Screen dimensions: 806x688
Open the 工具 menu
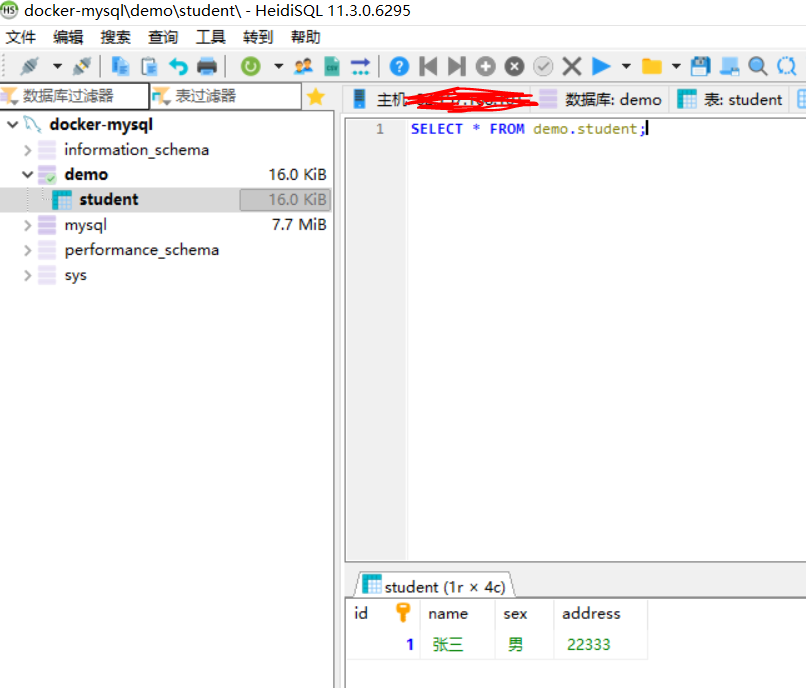[x=210, y=37]
